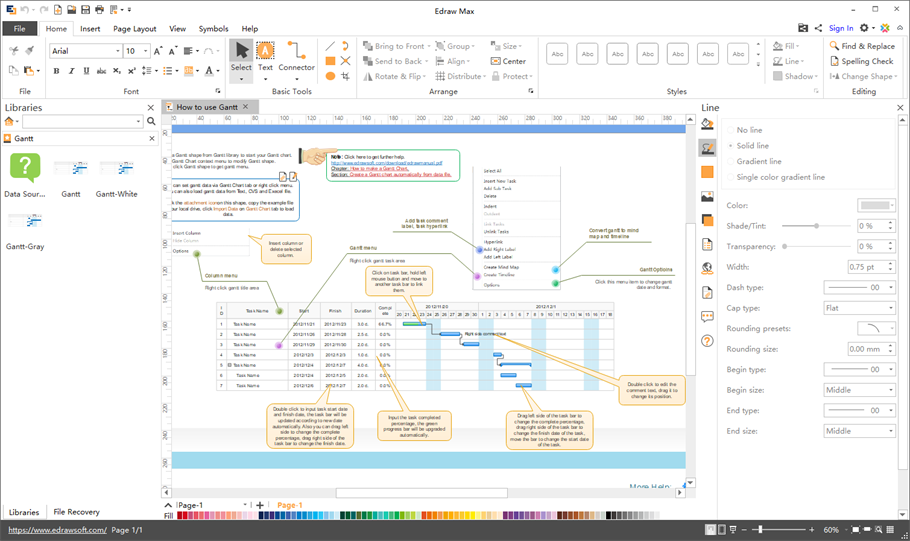The height and width of the screenshot is (541, 910).
Task: Expand the Cap type dropdown
Action: tap(859, 308)
